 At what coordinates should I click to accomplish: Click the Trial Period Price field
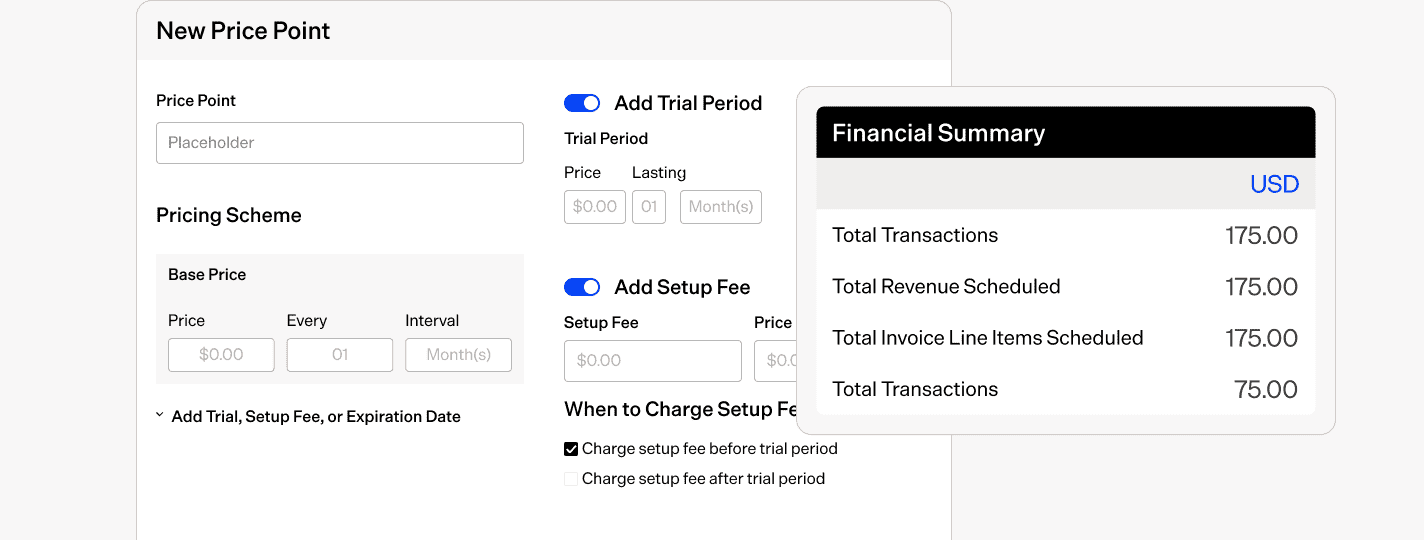595,207
